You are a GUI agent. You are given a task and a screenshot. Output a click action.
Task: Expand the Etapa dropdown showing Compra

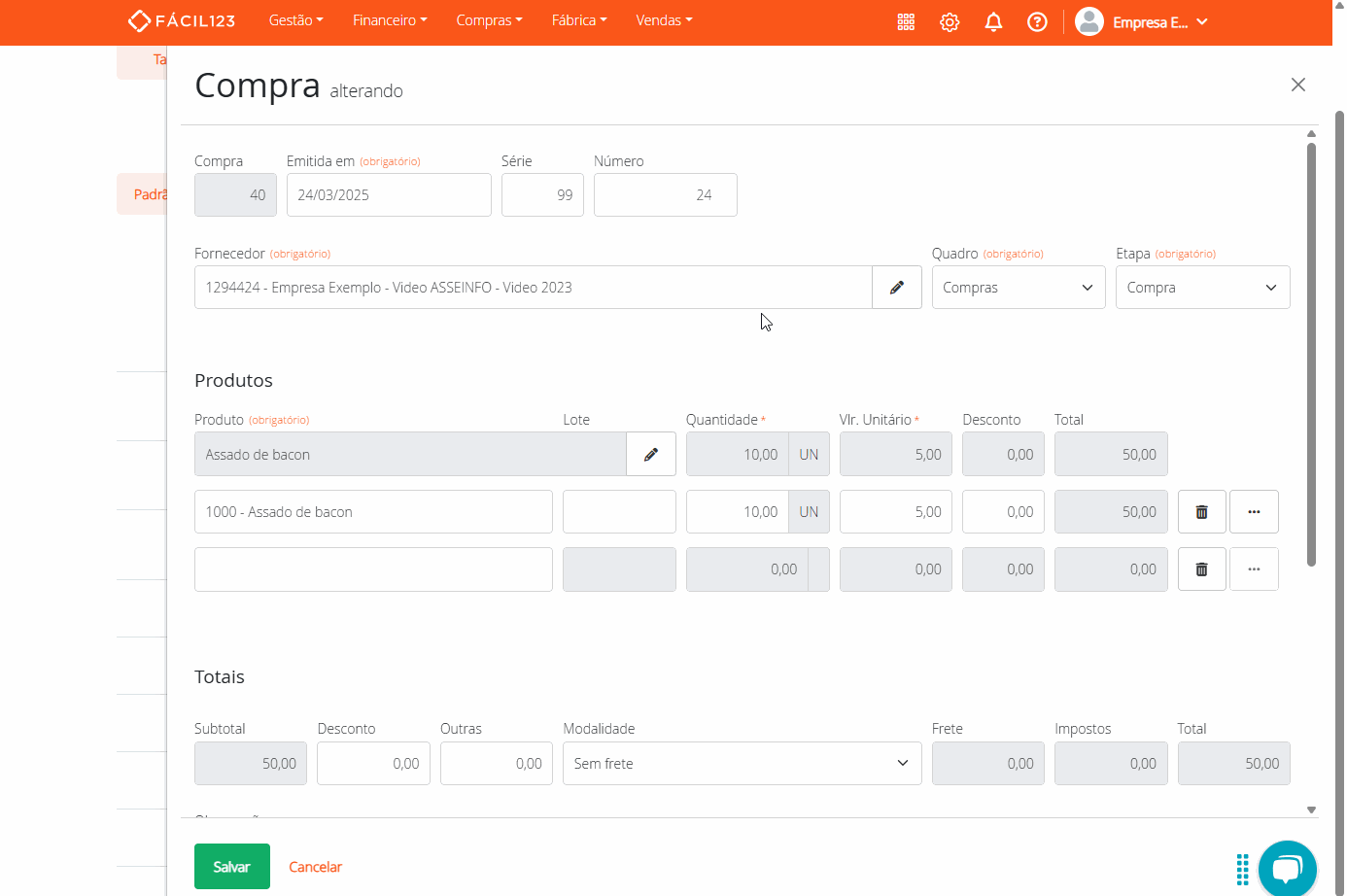(1202, 288)
